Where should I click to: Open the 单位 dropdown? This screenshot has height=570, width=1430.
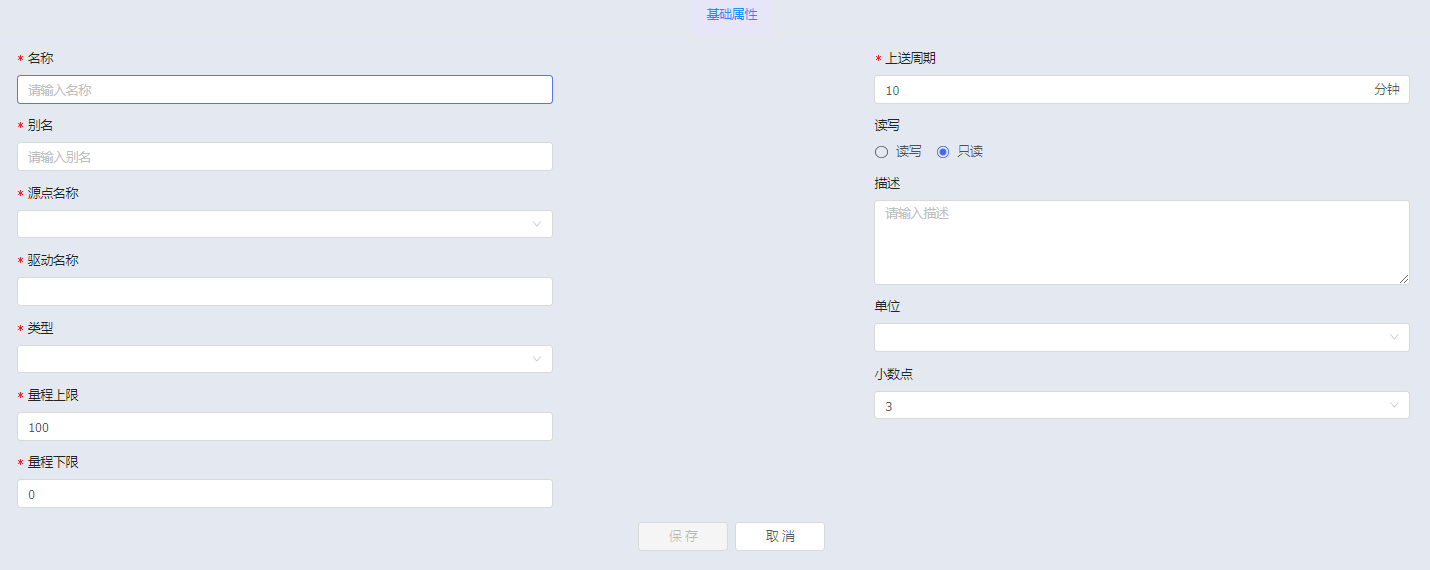1141,338
